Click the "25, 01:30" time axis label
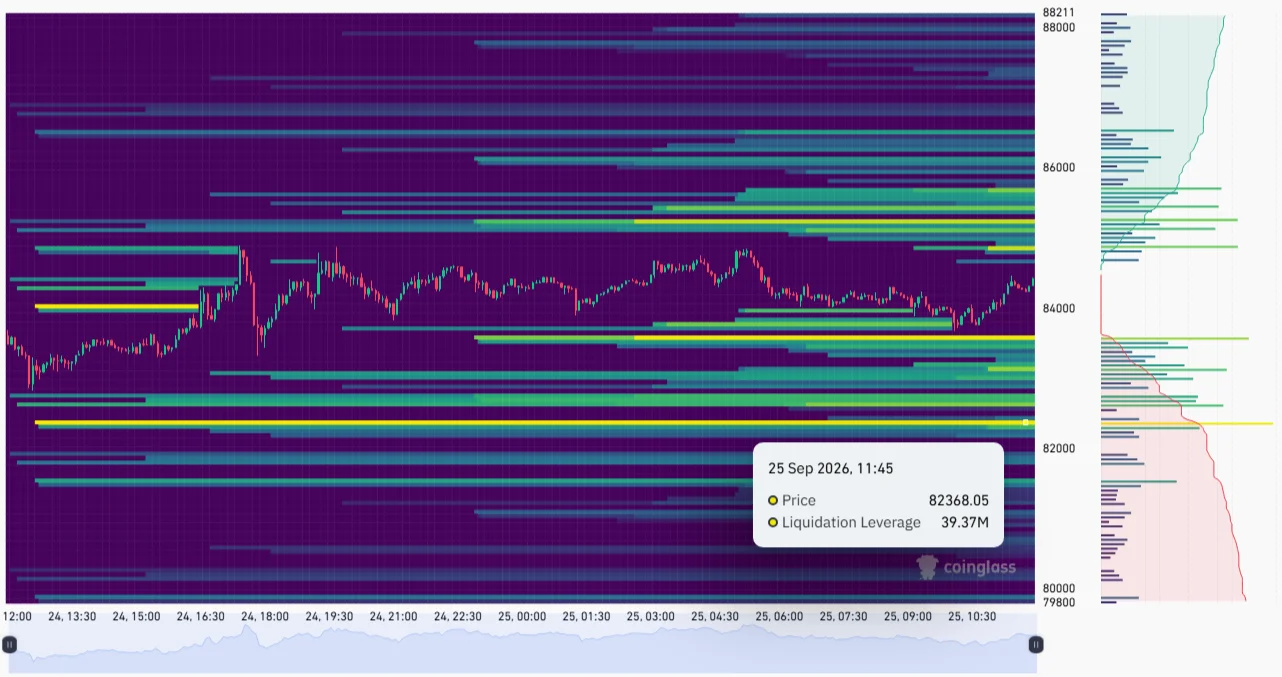Viewport: 1282px width, 677px height. (x=586, y=616)
